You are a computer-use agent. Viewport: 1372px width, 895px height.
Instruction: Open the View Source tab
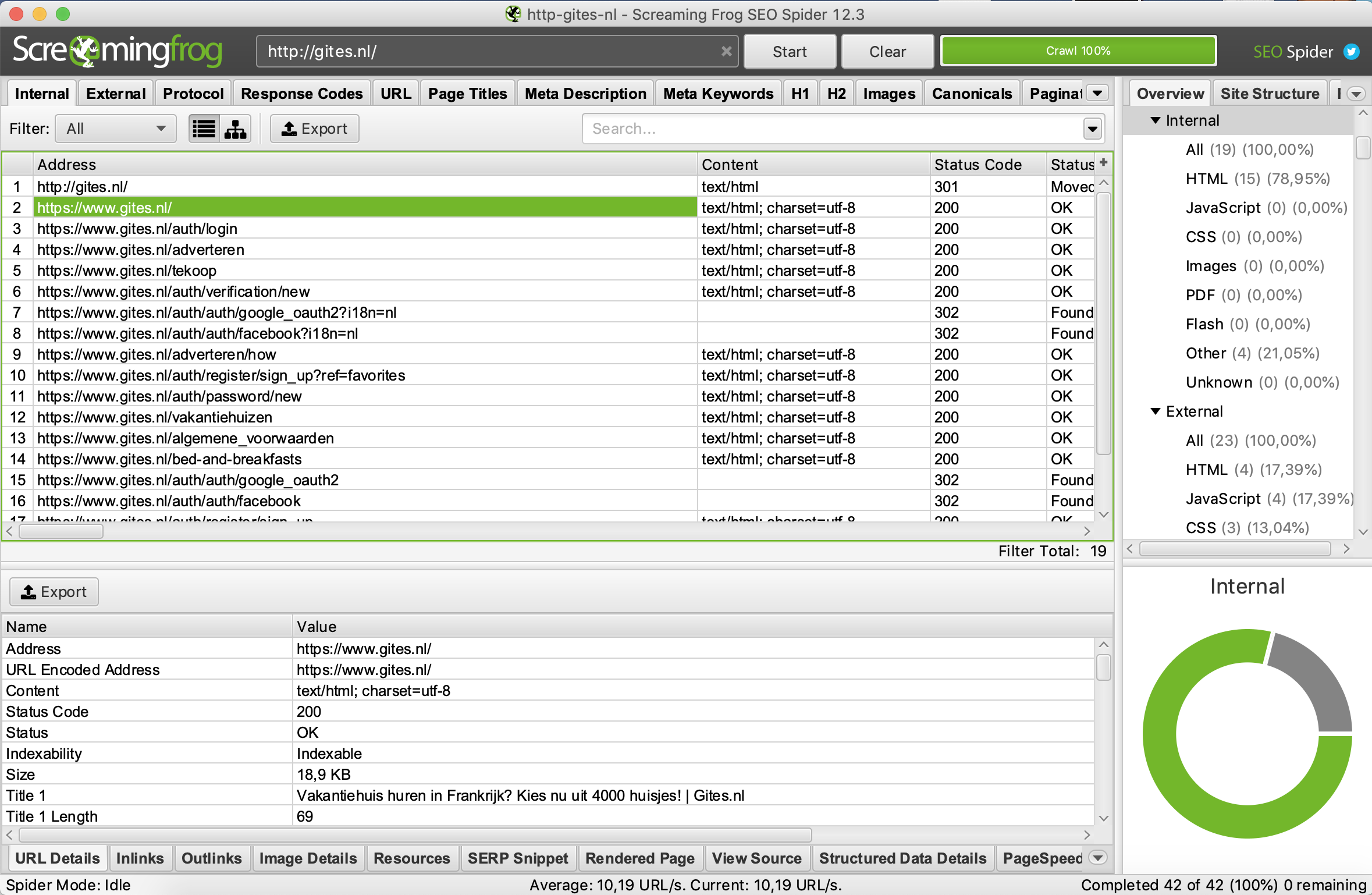tap(756, 858)
